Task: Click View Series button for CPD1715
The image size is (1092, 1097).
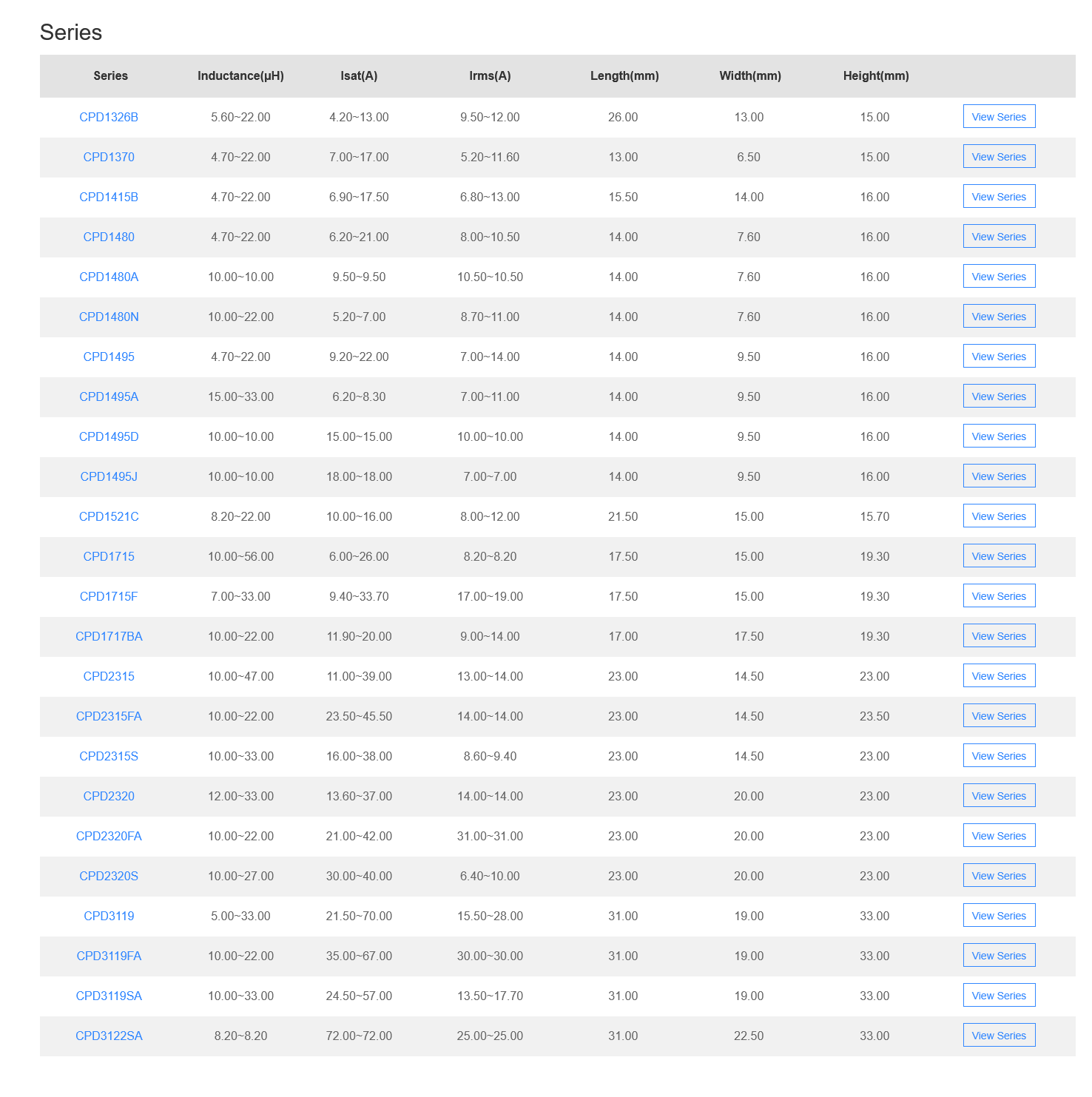Action: tap(999, 556)
